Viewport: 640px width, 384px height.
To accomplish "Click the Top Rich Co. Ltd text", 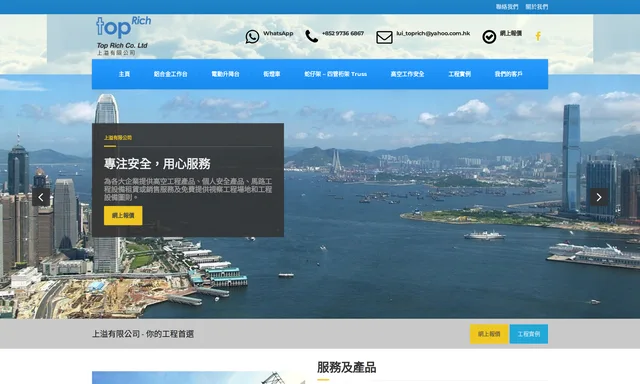I will (122, 45).
